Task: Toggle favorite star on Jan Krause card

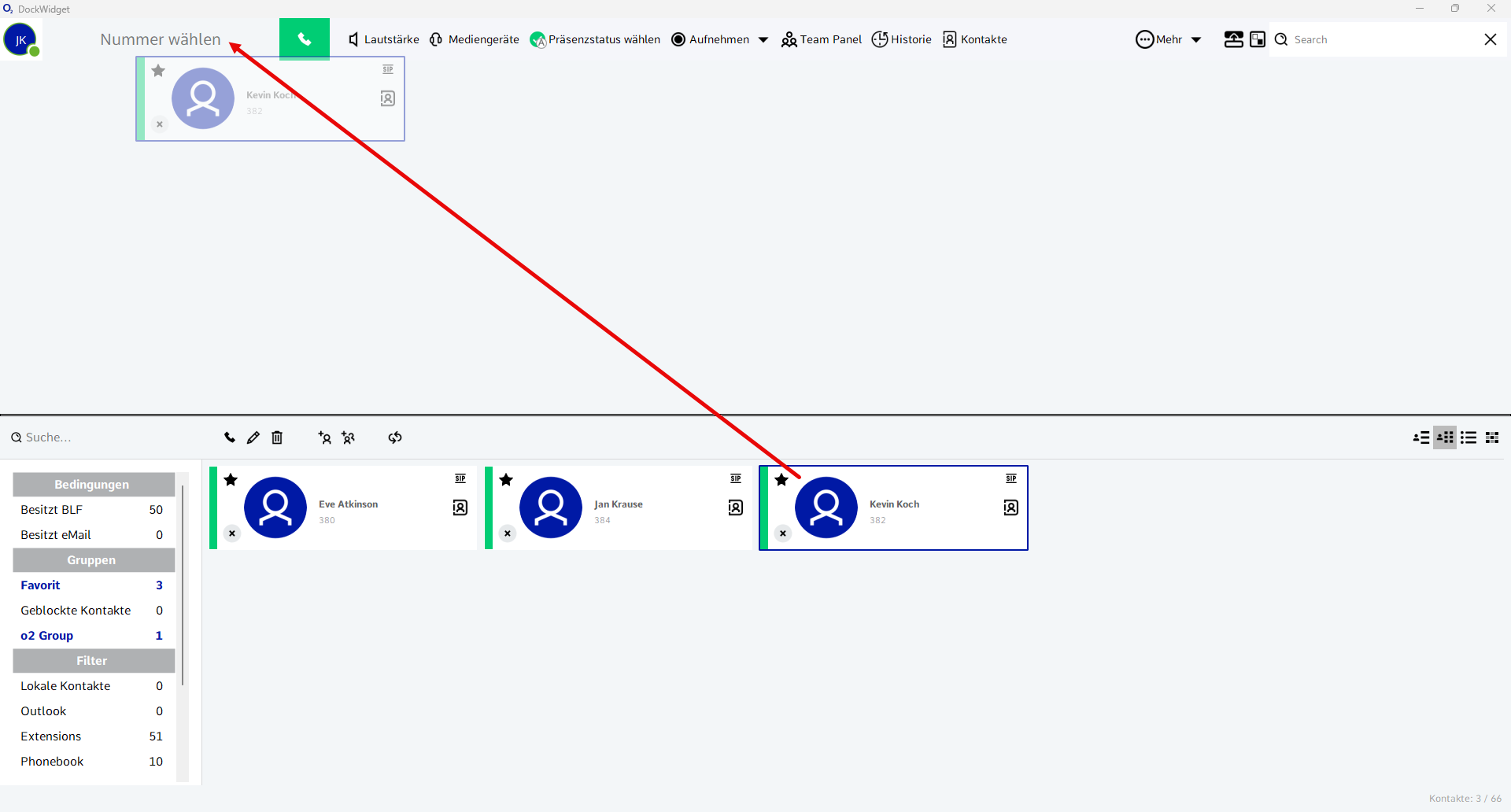Action: pyautogui.click(x=506, y=480)
